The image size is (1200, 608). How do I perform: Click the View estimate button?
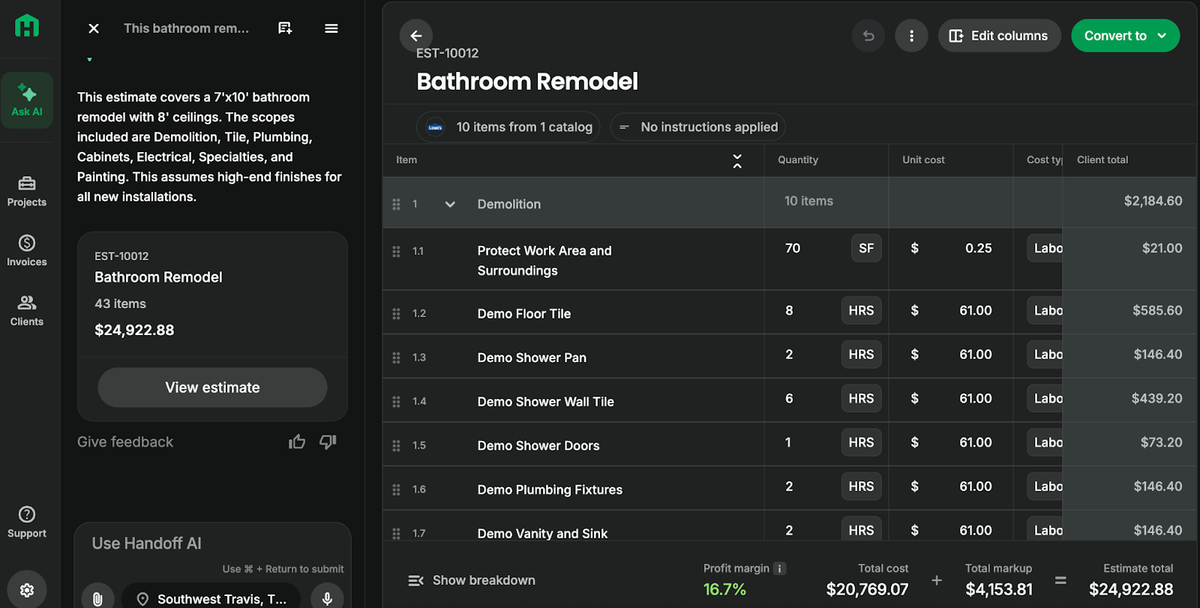[x=212, y=387]
